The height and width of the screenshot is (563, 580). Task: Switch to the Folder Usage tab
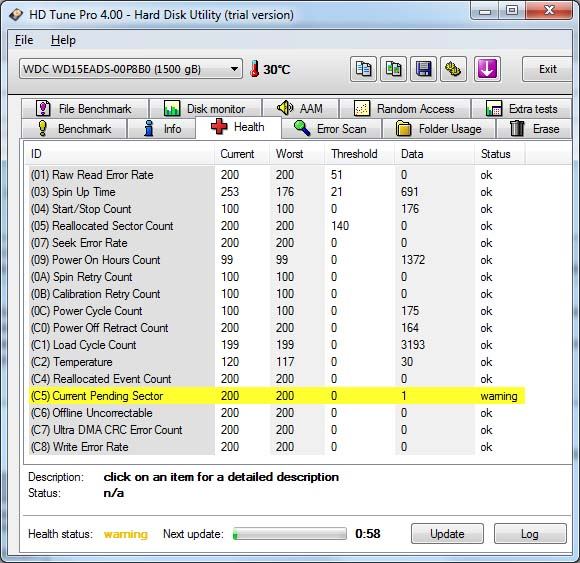point(439,129)
